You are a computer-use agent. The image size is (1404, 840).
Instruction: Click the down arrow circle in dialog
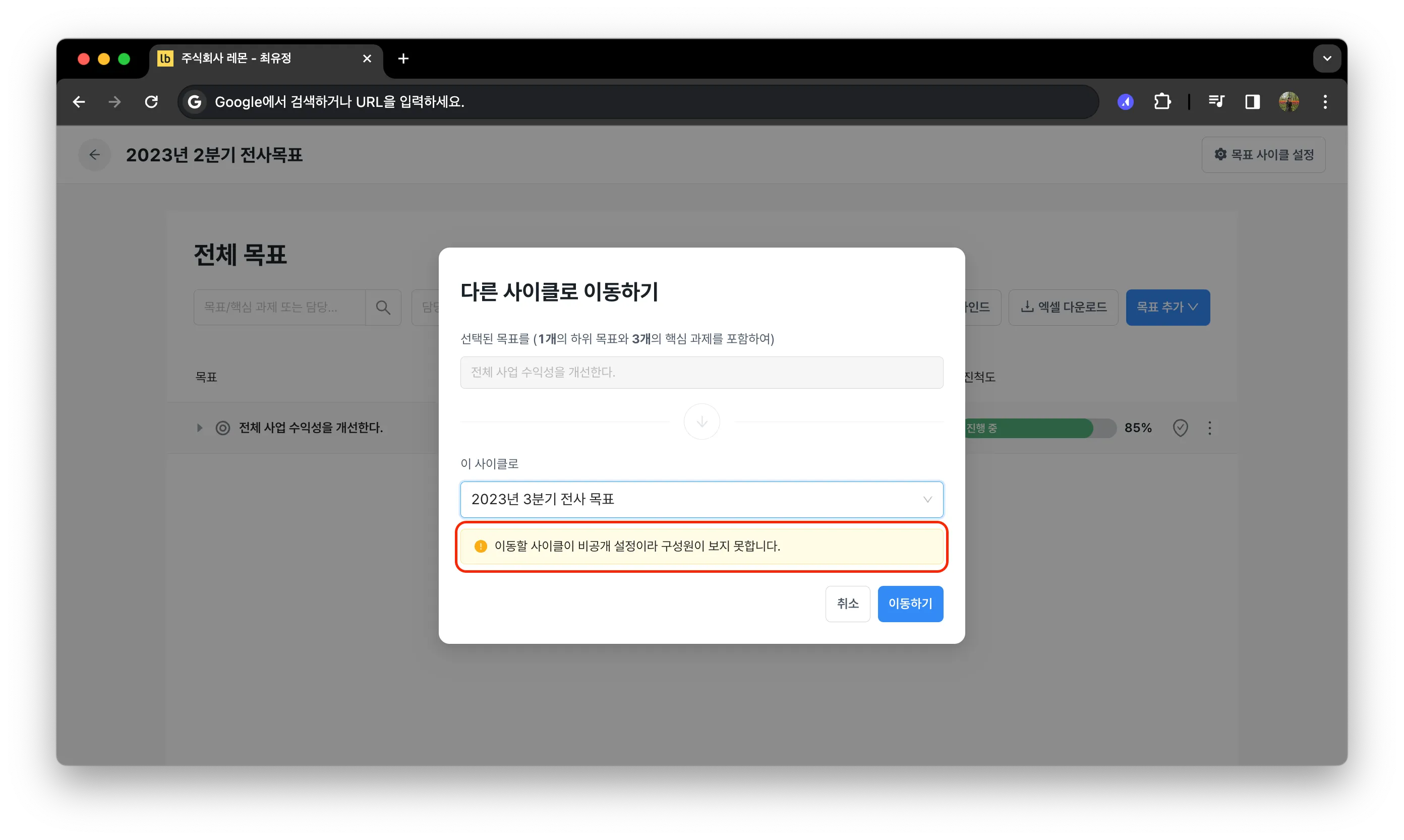(x=701, y=422)
